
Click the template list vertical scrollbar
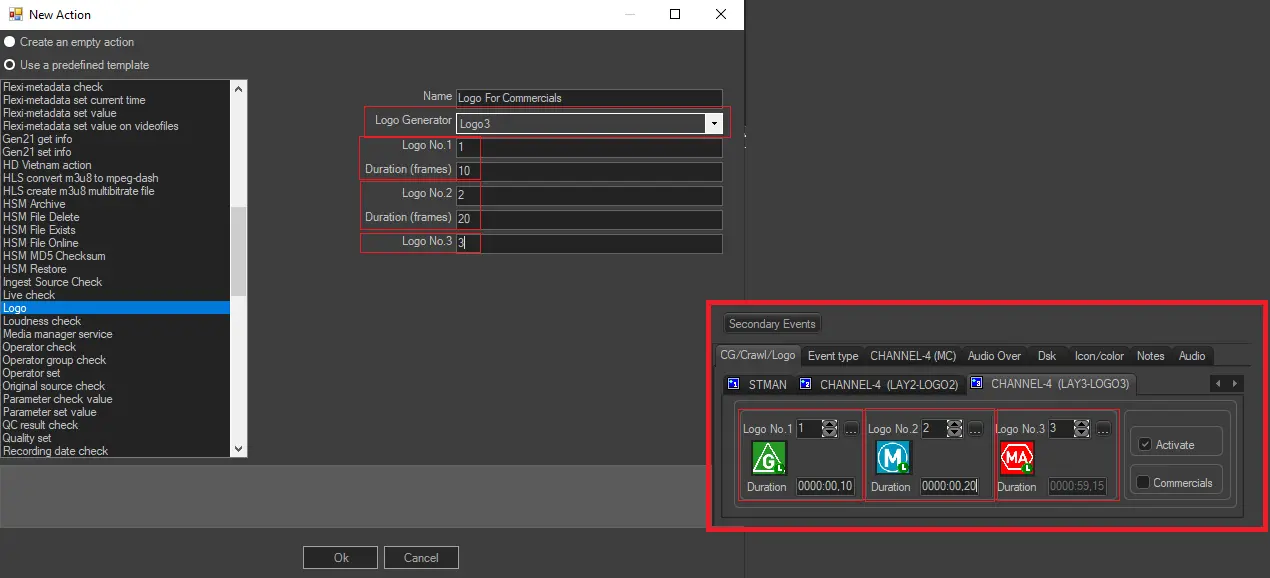(x=238, y=250)
